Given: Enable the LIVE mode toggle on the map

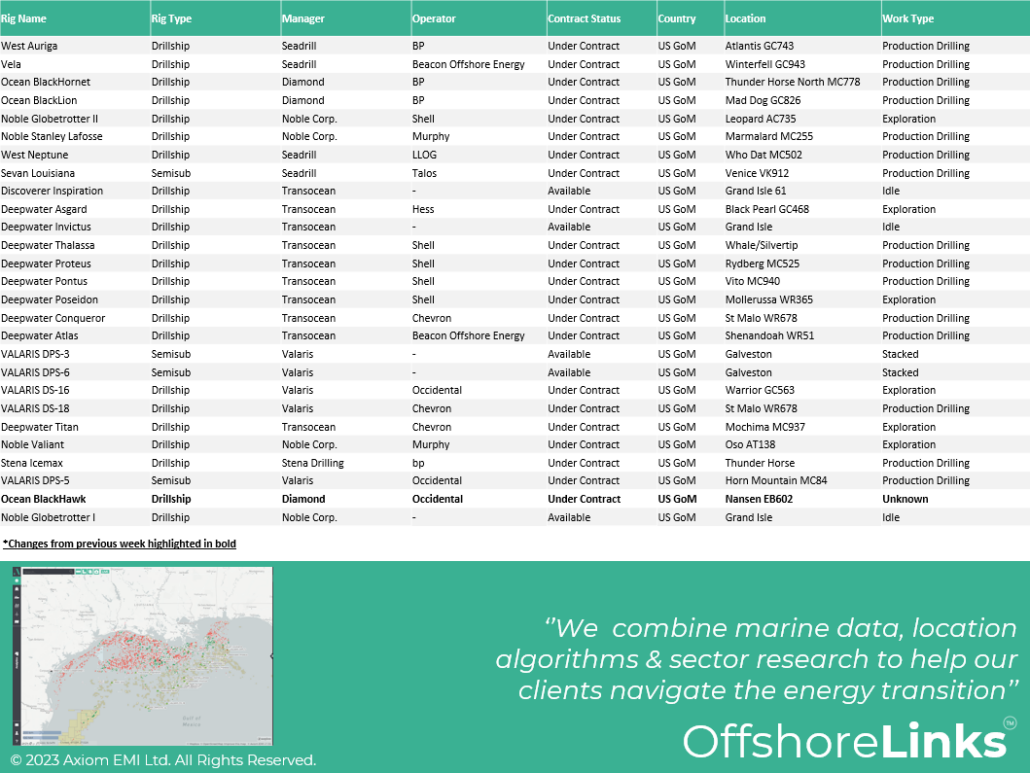Looking at the screenshot, I should [105, 571].
